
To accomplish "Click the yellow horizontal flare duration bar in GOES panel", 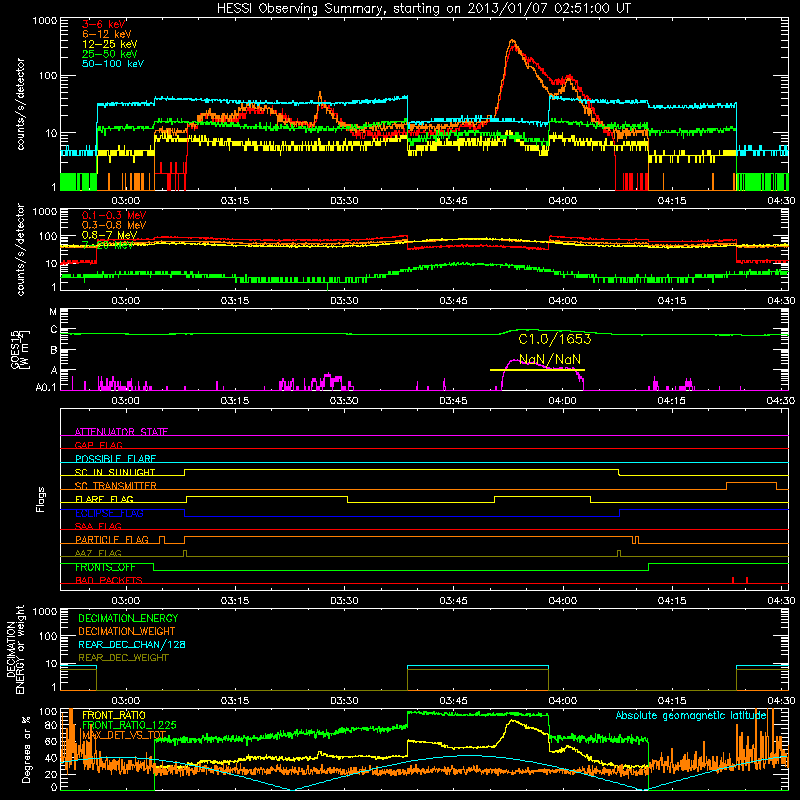I will coord(537,369).
